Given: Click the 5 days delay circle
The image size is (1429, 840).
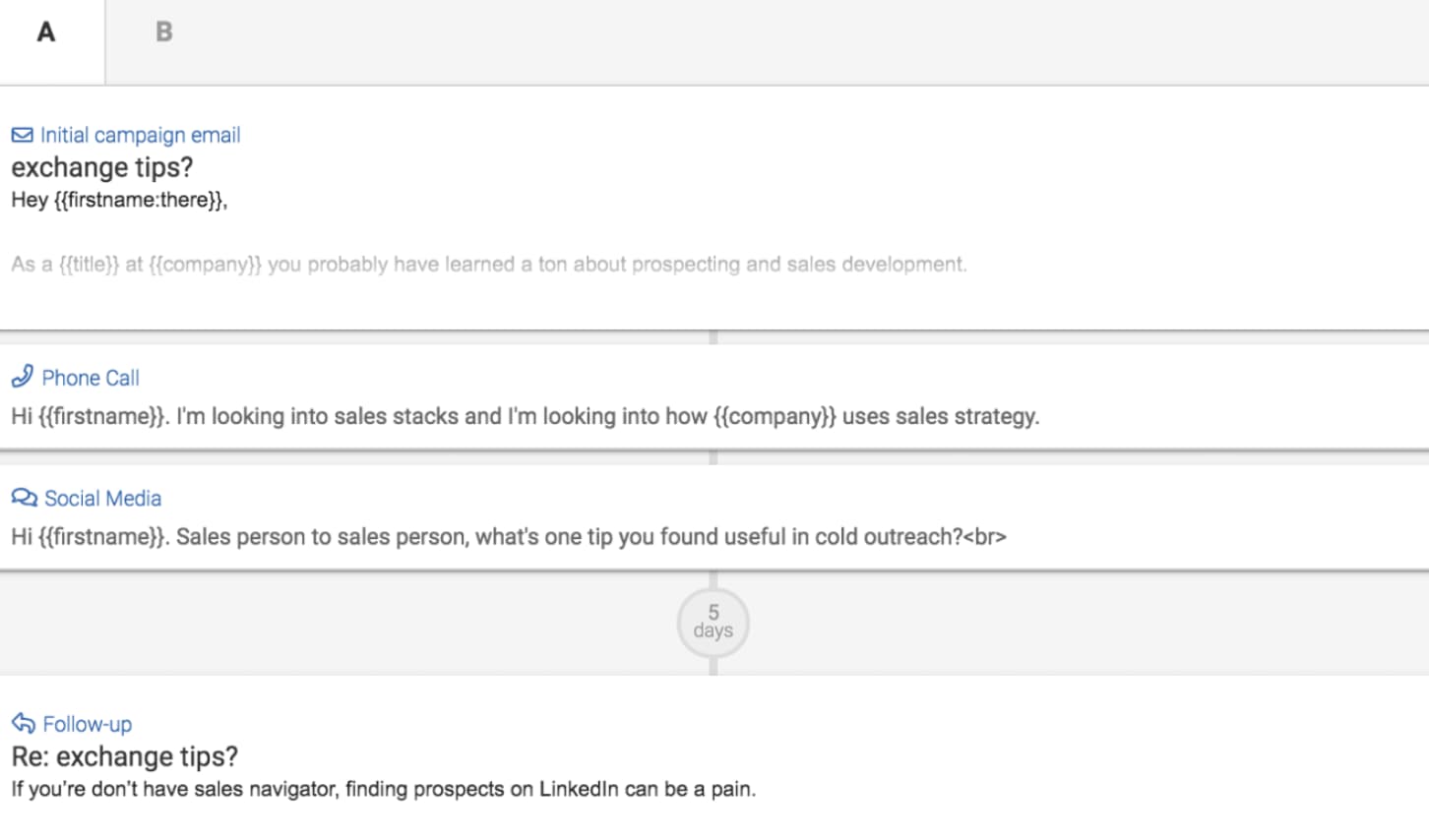Looking at the screenshot, I should pos(713,623).
